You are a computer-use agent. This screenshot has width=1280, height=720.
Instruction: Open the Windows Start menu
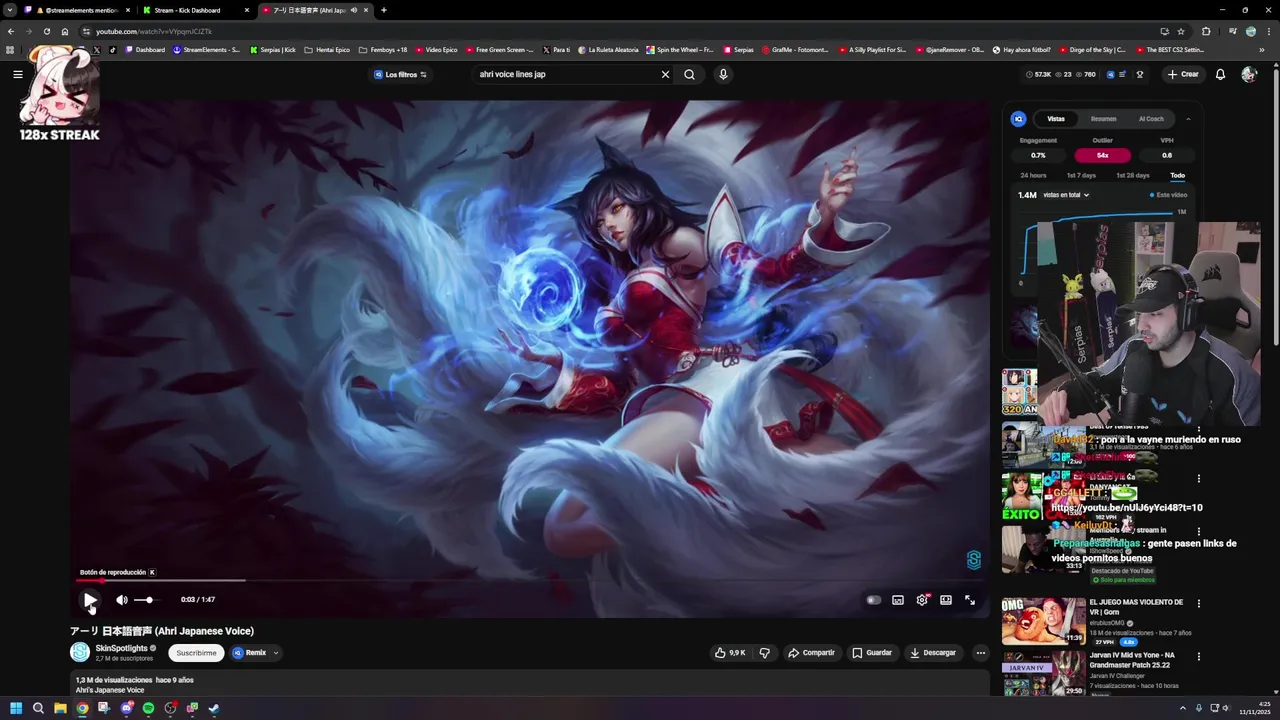[16, 708]
